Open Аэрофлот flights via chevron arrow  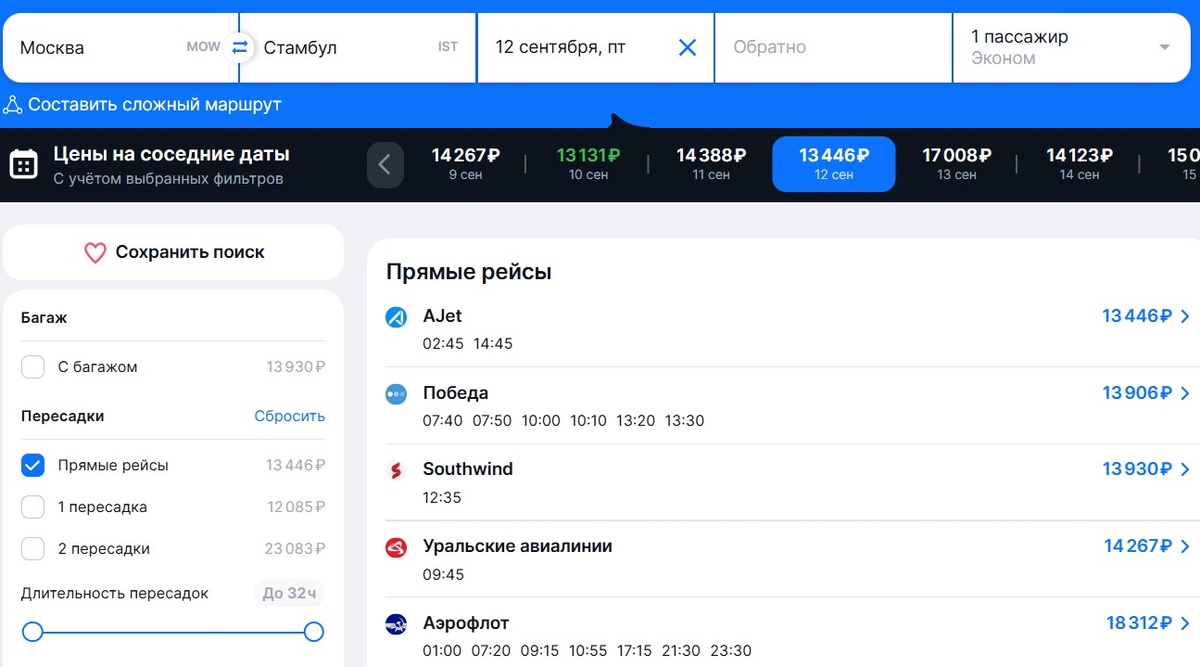click(1185, 623)
